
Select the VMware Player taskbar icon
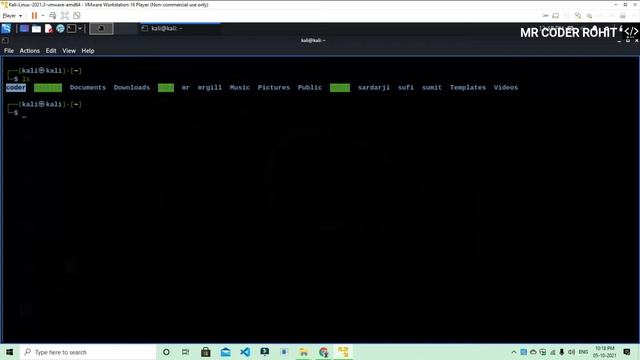pyautogui.click(x=343, y=352)
